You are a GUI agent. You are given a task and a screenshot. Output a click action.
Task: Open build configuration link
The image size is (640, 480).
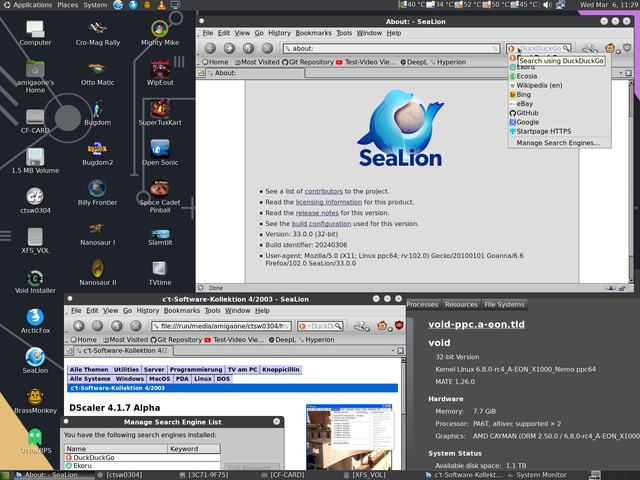[321, 224]
